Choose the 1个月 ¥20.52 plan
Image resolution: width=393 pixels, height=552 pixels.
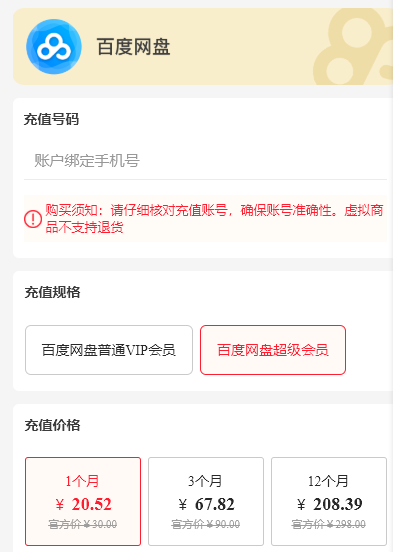click(x=83, y=501)
